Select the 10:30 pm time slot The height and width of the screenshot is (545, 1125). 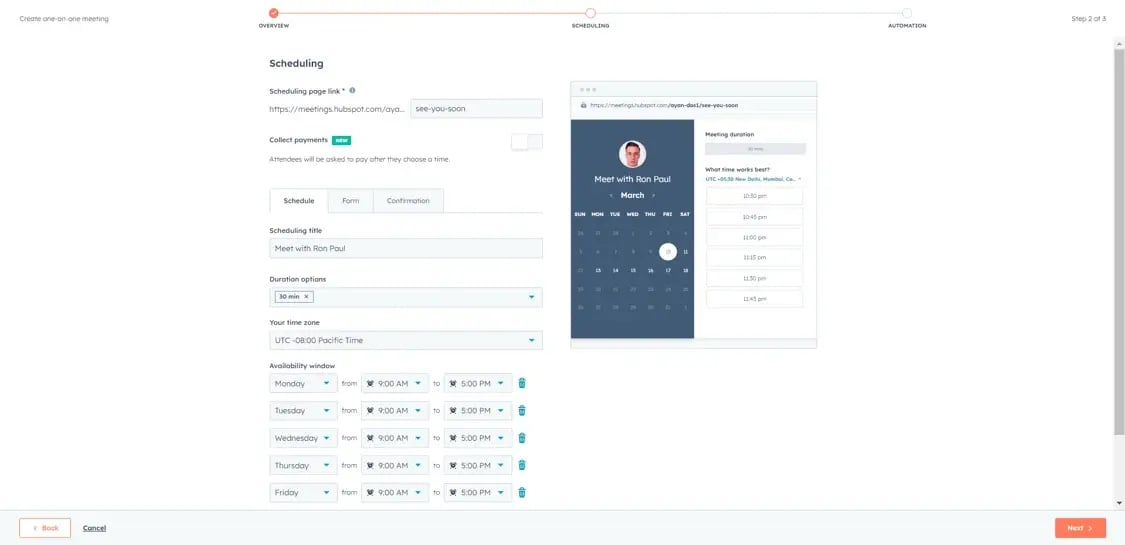pos(755,196)
